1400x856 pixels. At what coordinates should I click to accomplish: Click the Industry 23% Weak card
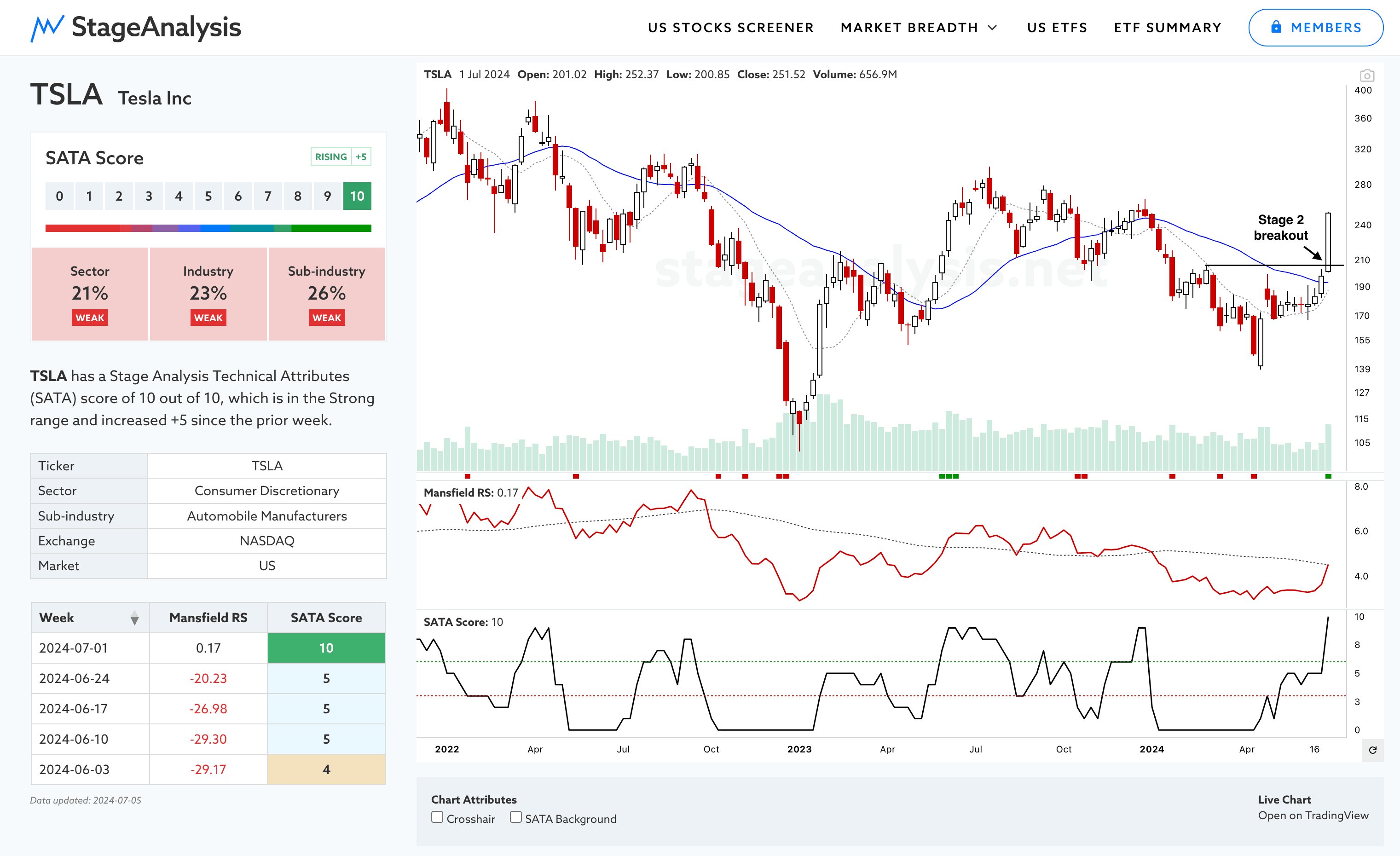[x=208, y=294]
